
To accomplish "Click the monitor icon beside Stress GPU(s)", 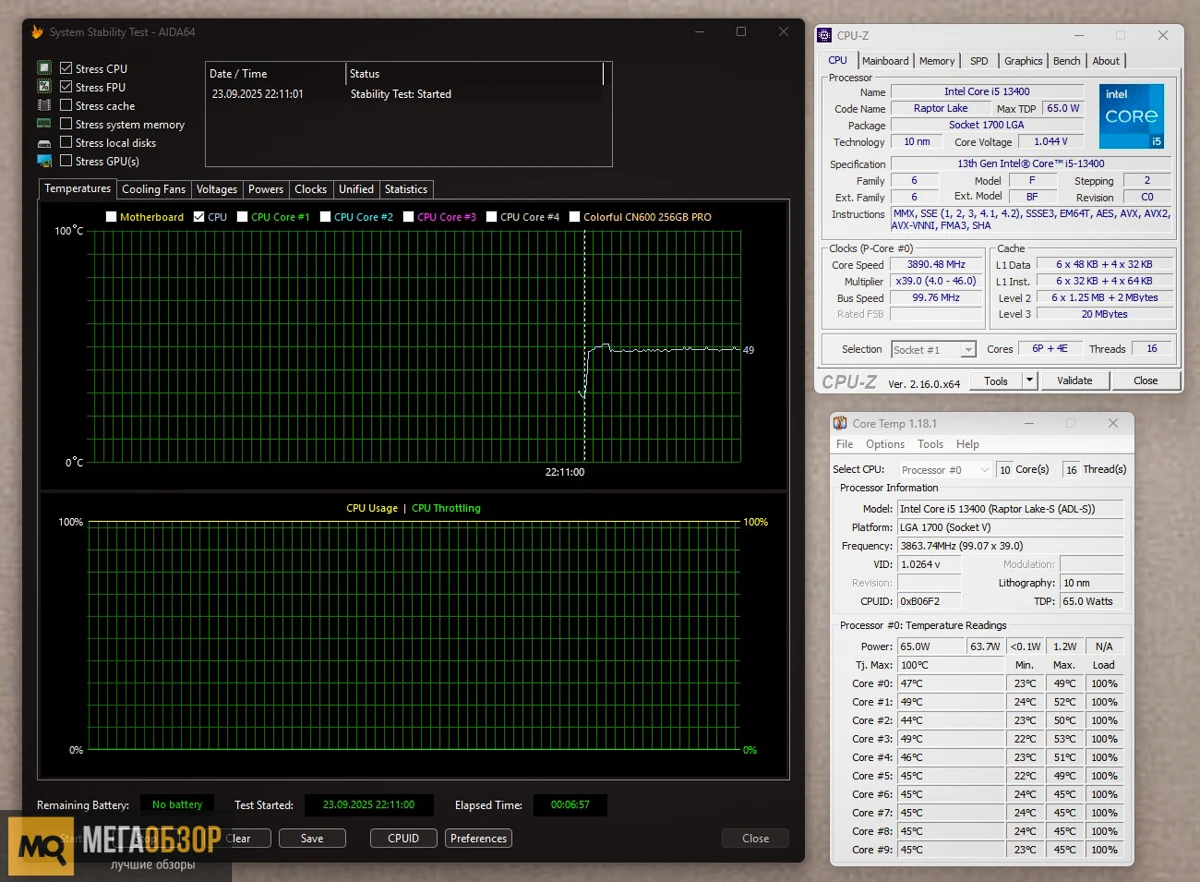I will click(44, 161).
